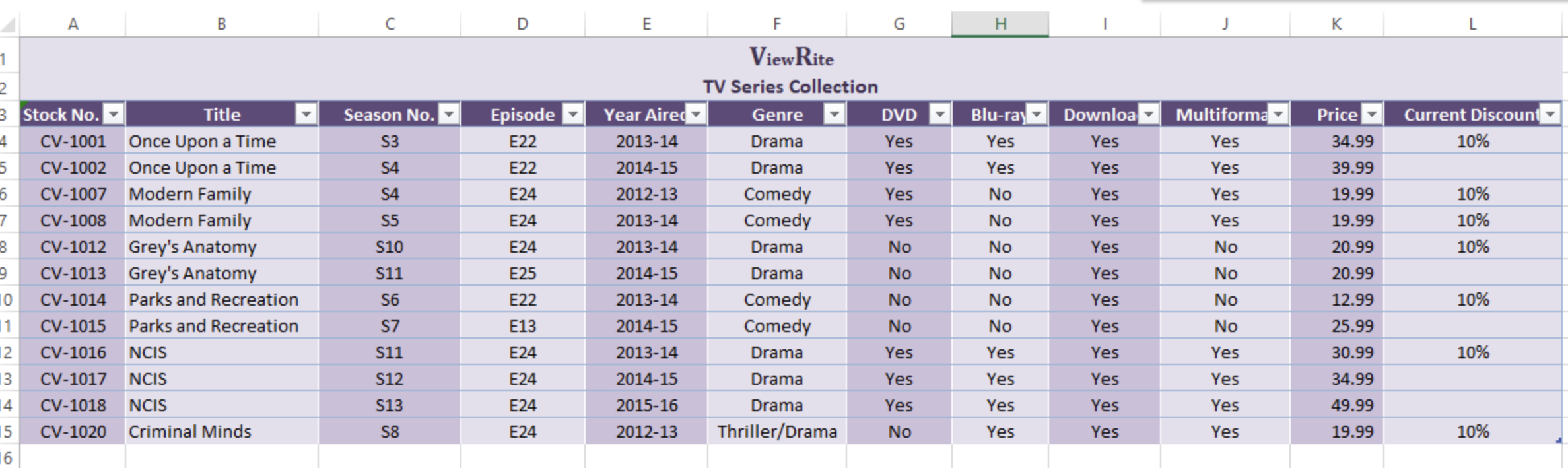This screenshot has width=1568, height=468.
Task: Open the Season No. filter dropdown
Action: point(448,114)
